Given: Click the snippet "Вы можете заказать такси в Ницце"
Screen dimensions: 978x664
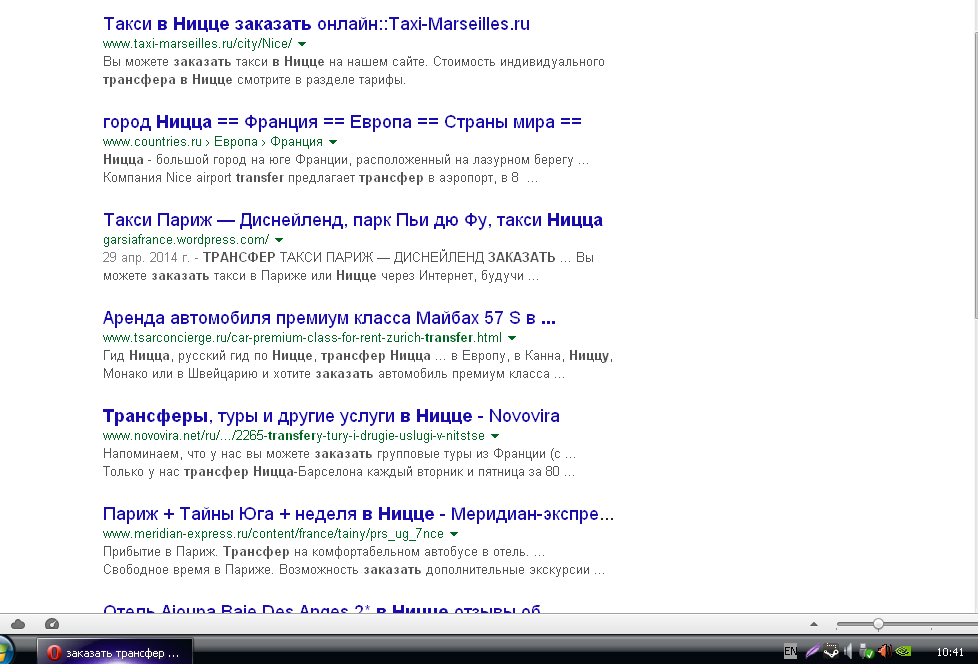Looking at the screenshot, I should pyautogui.click(x=354, y=70).
